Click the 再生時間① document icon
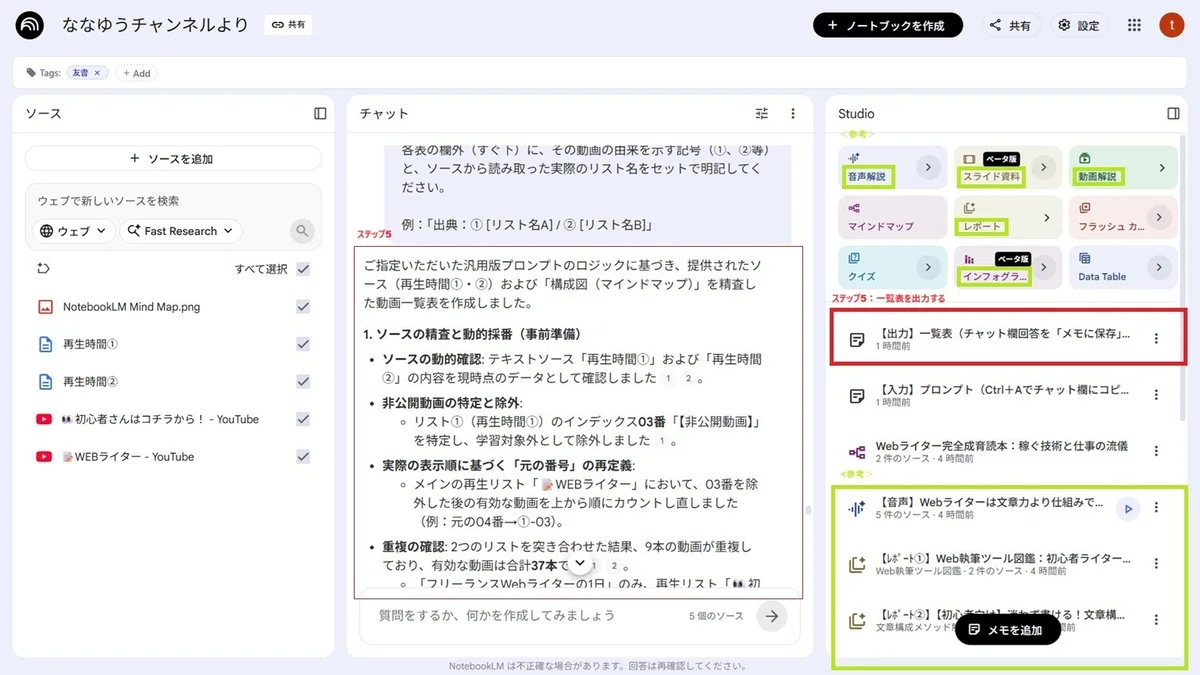Screen dimensions: 1200x675 44,344
